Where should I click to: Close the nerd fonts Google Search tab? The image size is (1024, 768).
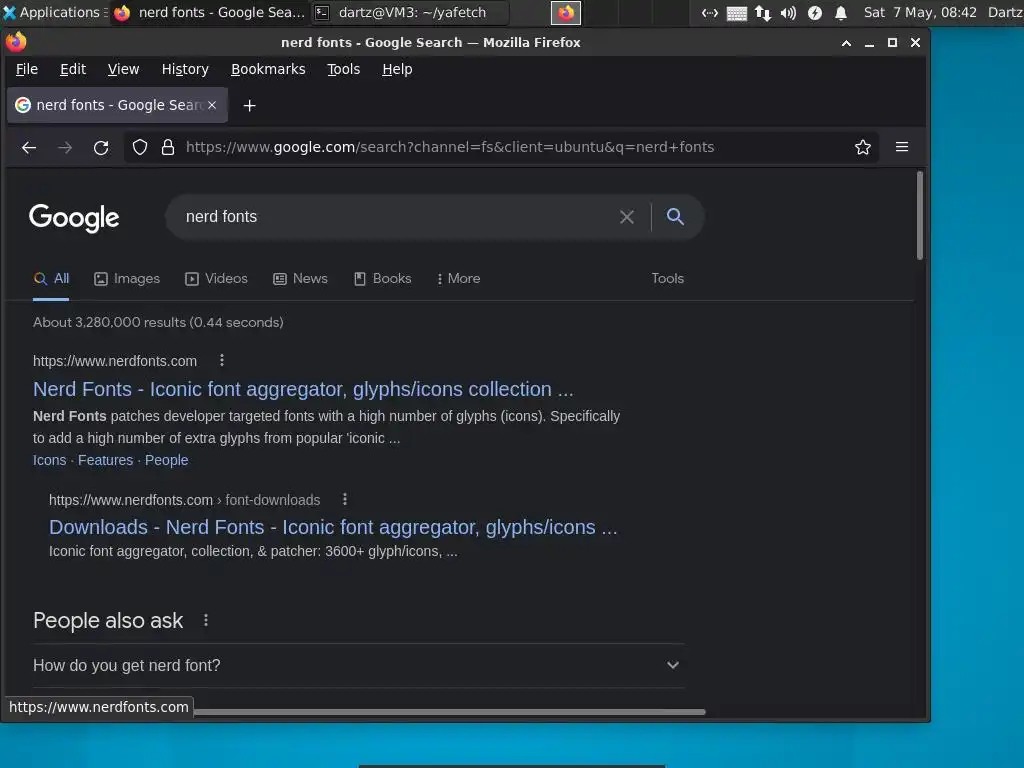click(x=212, y=105)
